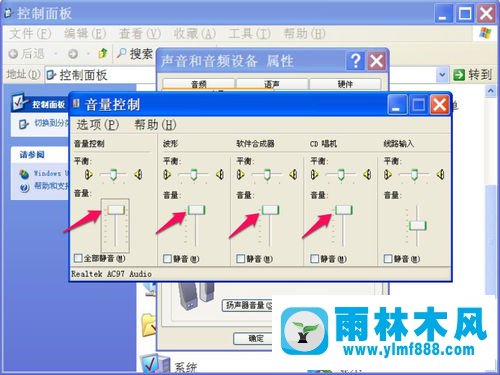The image size is (500, 375).
Task: Mute the 软件合成器 channel checkbox
Action: coord(240,259)
